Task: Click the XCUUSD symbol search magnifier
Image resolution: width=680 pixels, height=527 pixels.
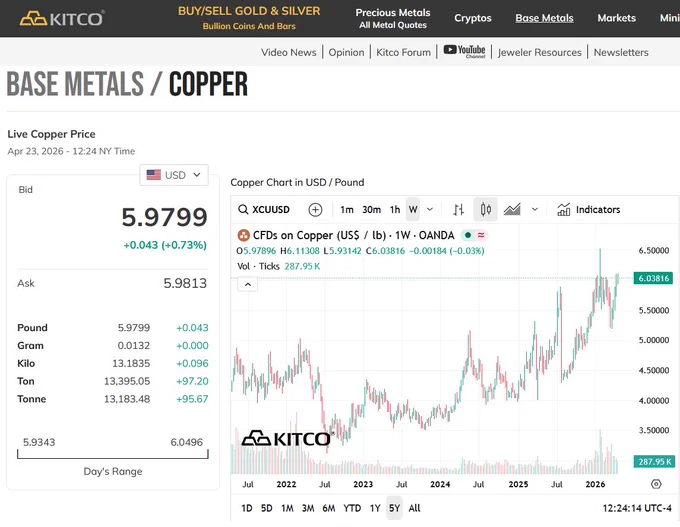Action: coord(243,209)
